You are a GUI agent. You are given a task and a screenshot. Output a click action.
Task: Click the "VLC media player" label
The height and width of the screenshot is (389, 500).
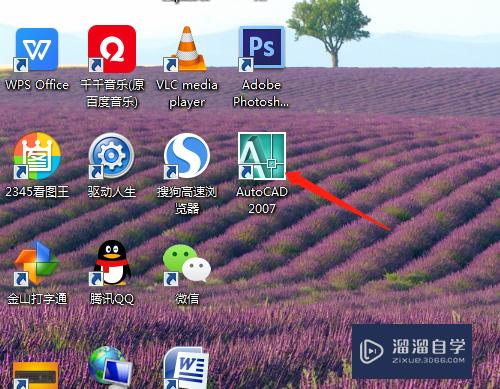point(187,94)
